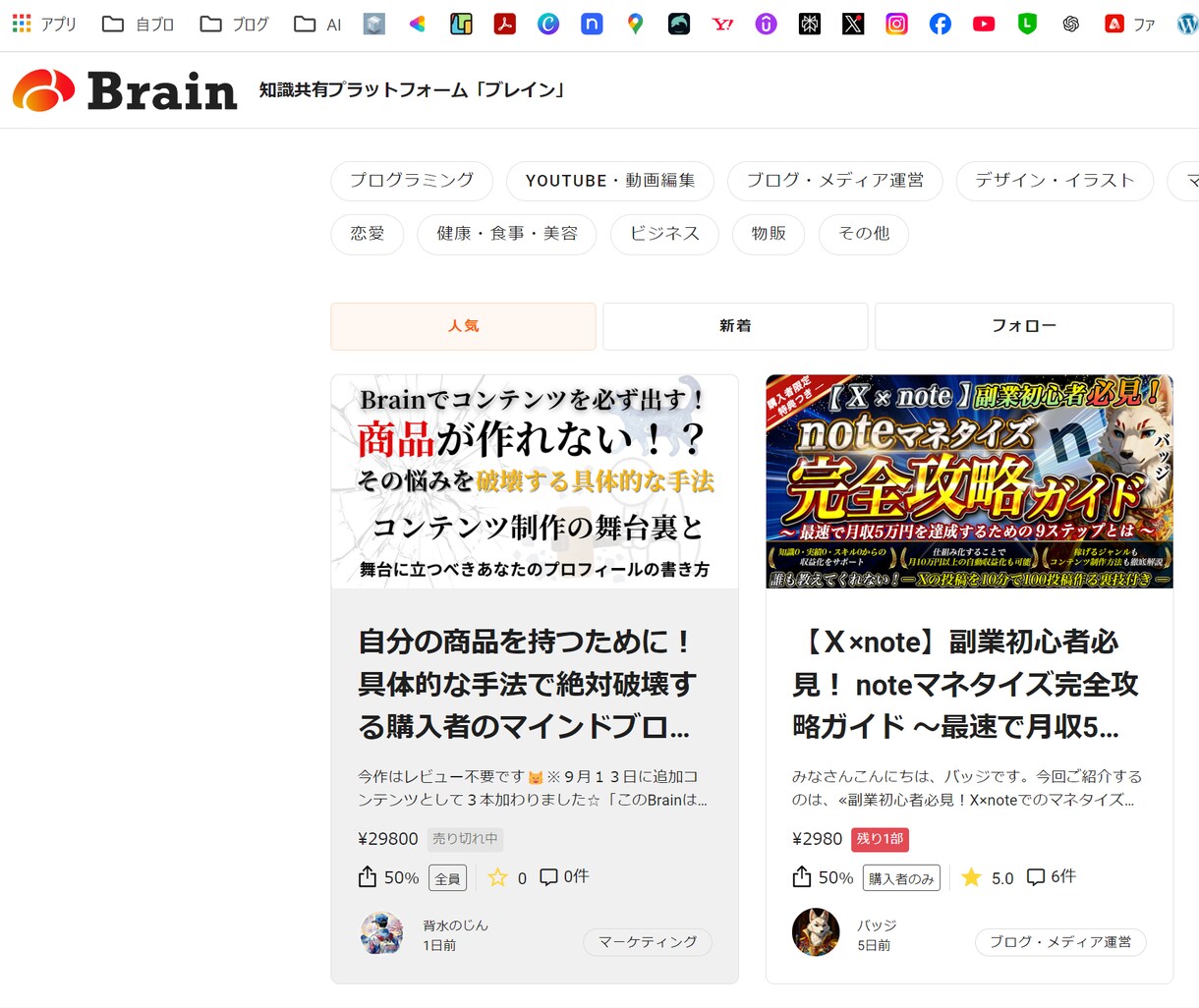Open the ChatGPT bookmark
The image size is (1199, 1008).
pos(1070,24)
